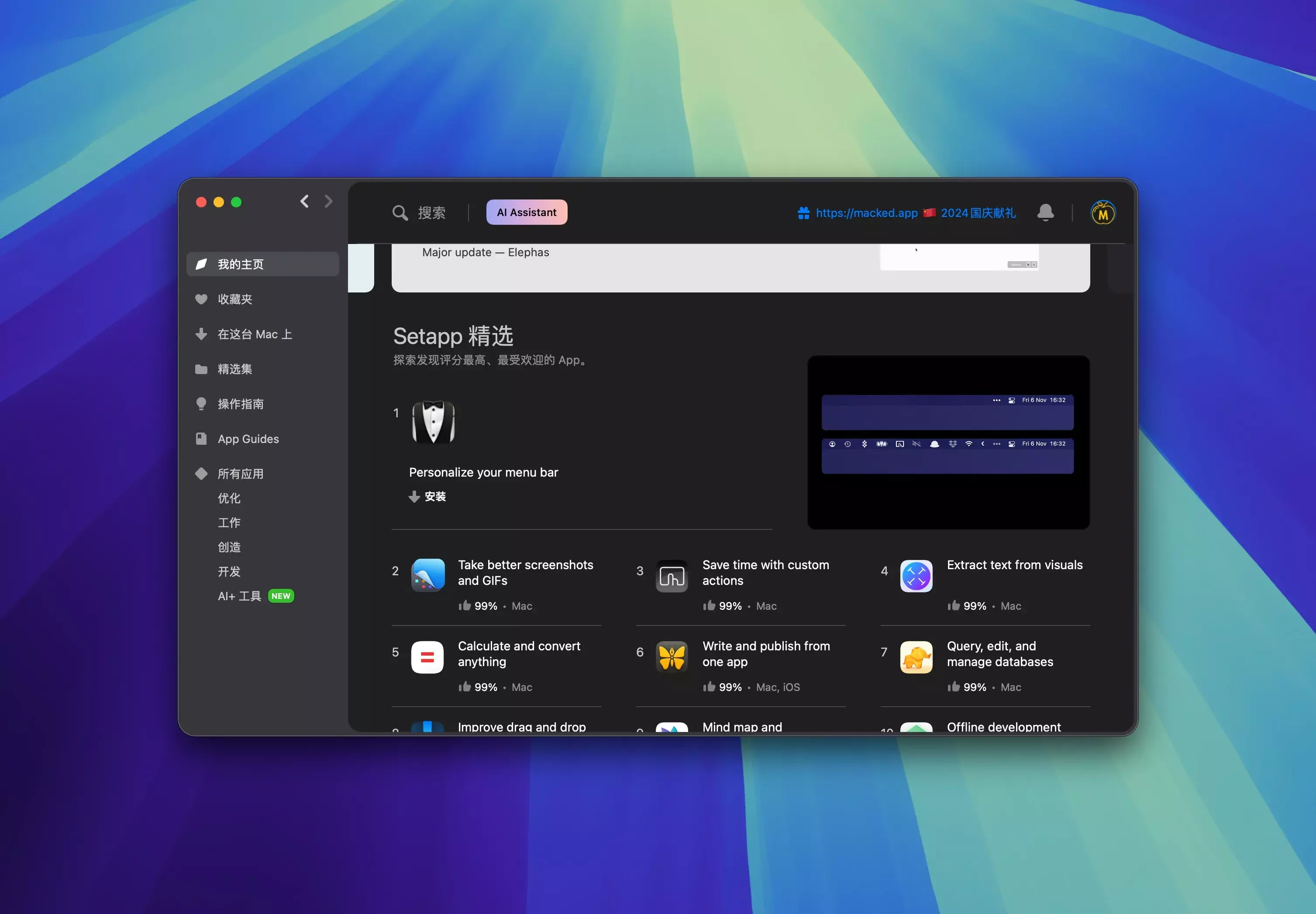Select the AI+ 工具 category

[x=239, y=596]
